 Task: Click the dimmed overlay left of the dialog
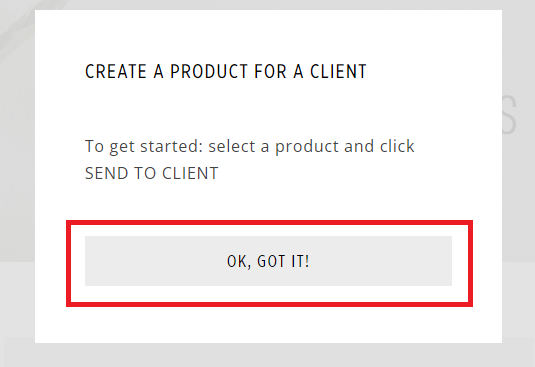point(17,171)
